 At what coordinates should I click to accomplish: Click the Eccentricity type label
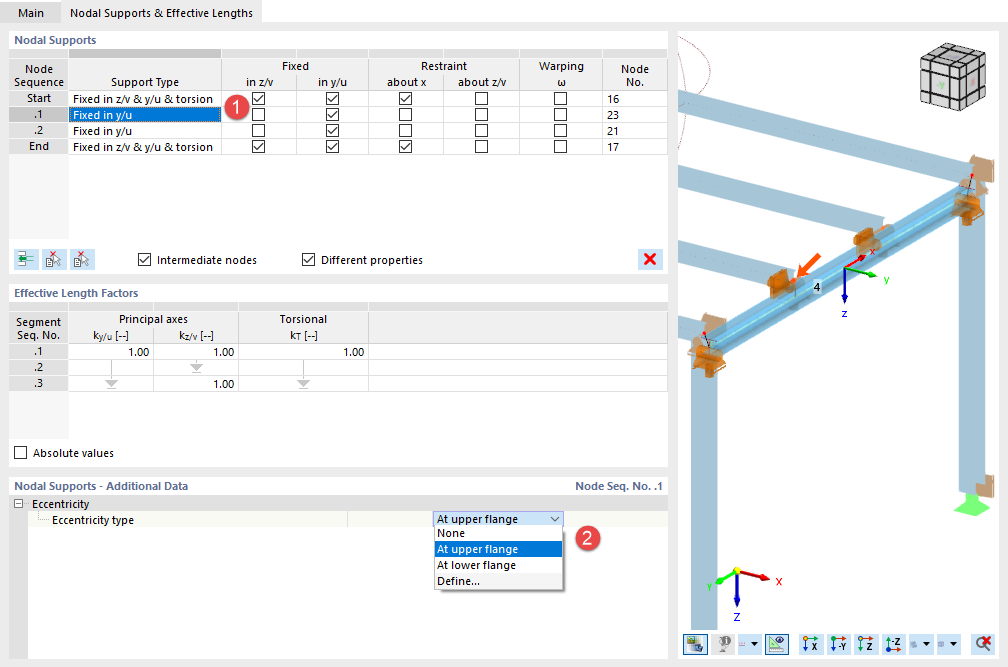pos(93,520)
